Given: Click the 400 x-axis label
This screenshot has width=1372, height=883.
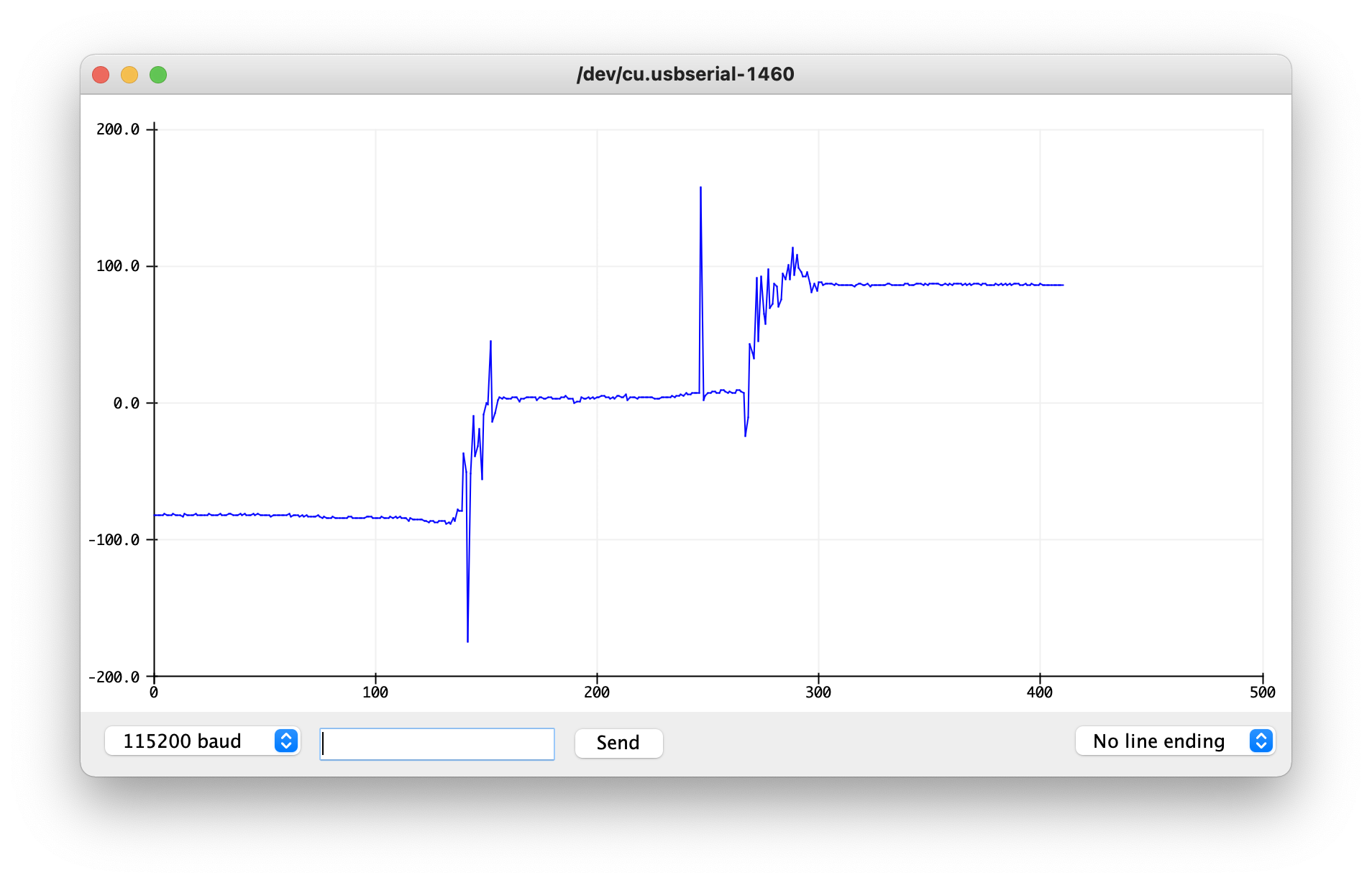Looking at the screenshot, I should [x=1040, y=692].
